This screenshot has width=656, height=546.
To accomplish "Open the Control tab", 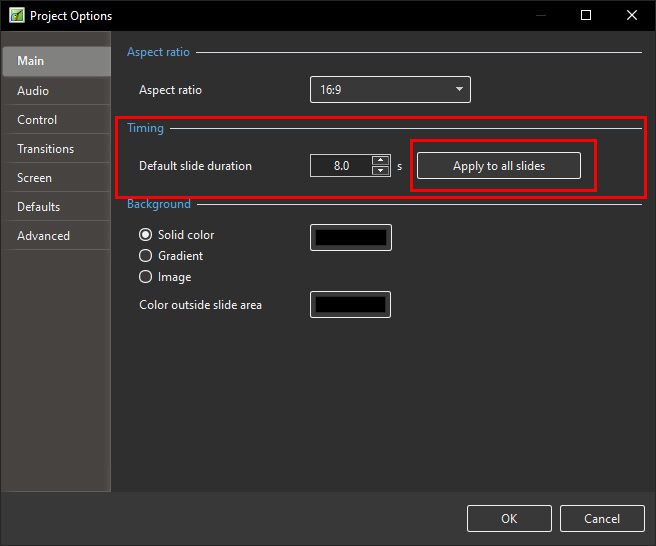I will click(37, 120).
